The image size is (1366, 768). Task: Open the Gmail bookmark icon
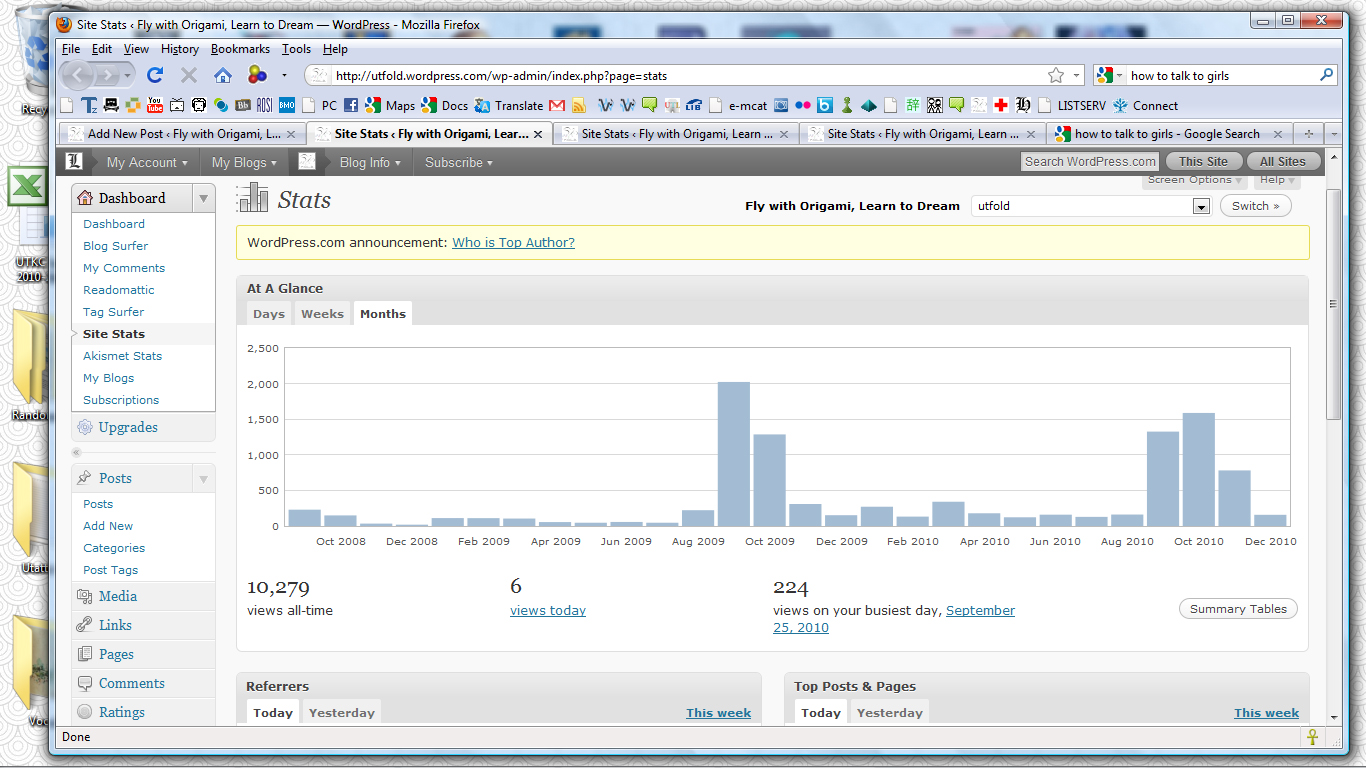[x=557, y=105]
